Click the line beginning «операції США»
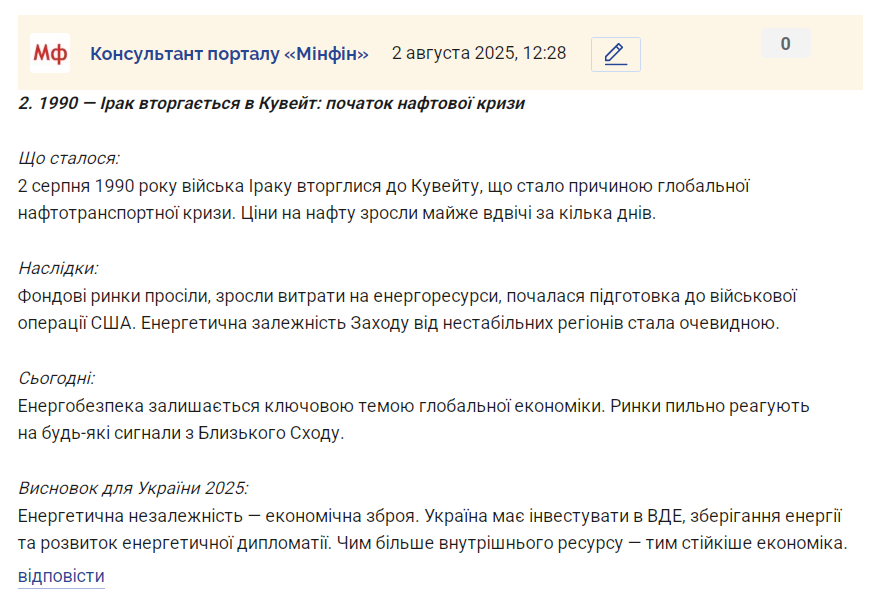Screen dimensions: 871x602 point(398,323)
